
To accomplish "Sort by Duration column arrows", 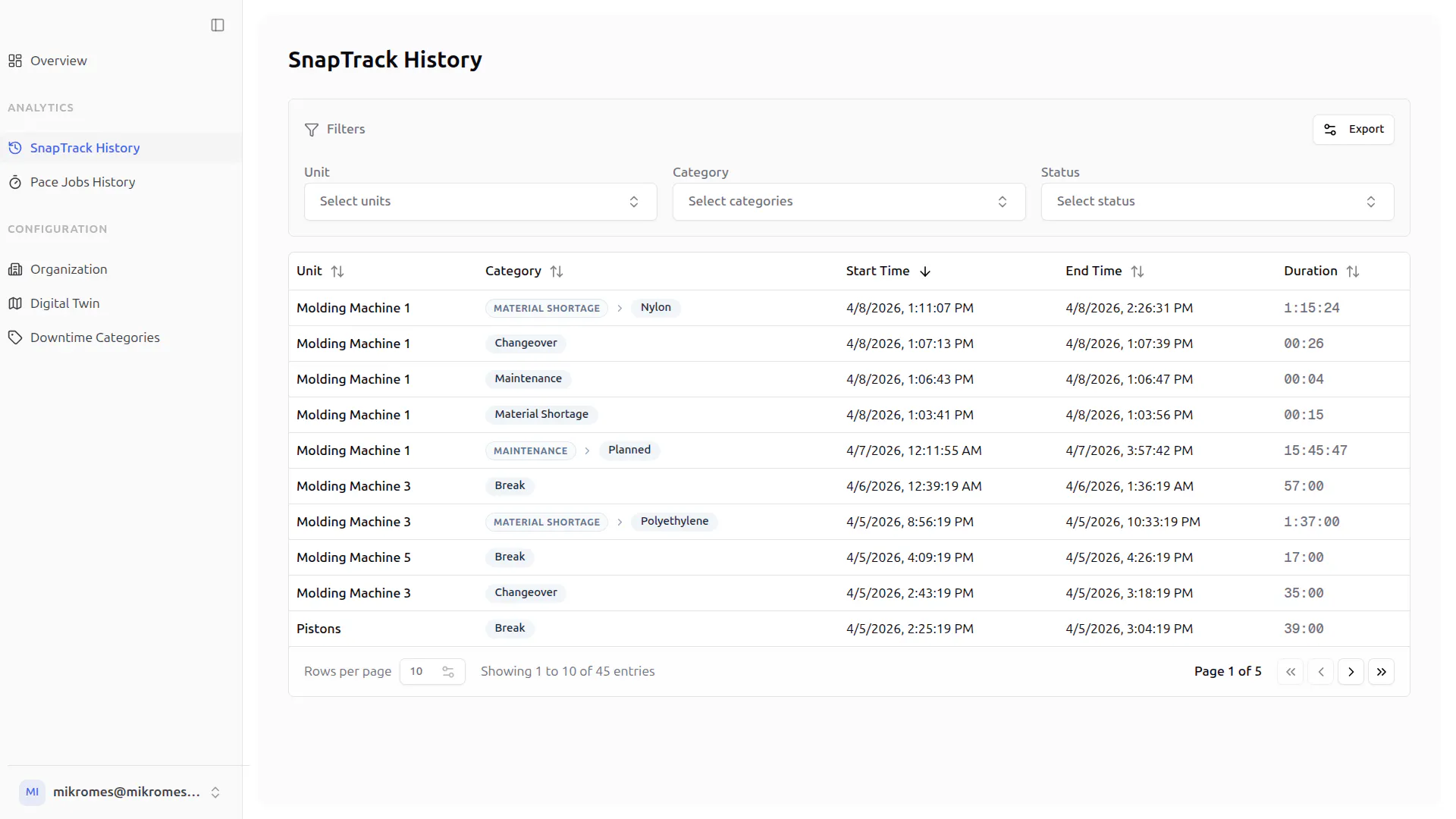I will pyautogui.click(x=1353, y=271).
